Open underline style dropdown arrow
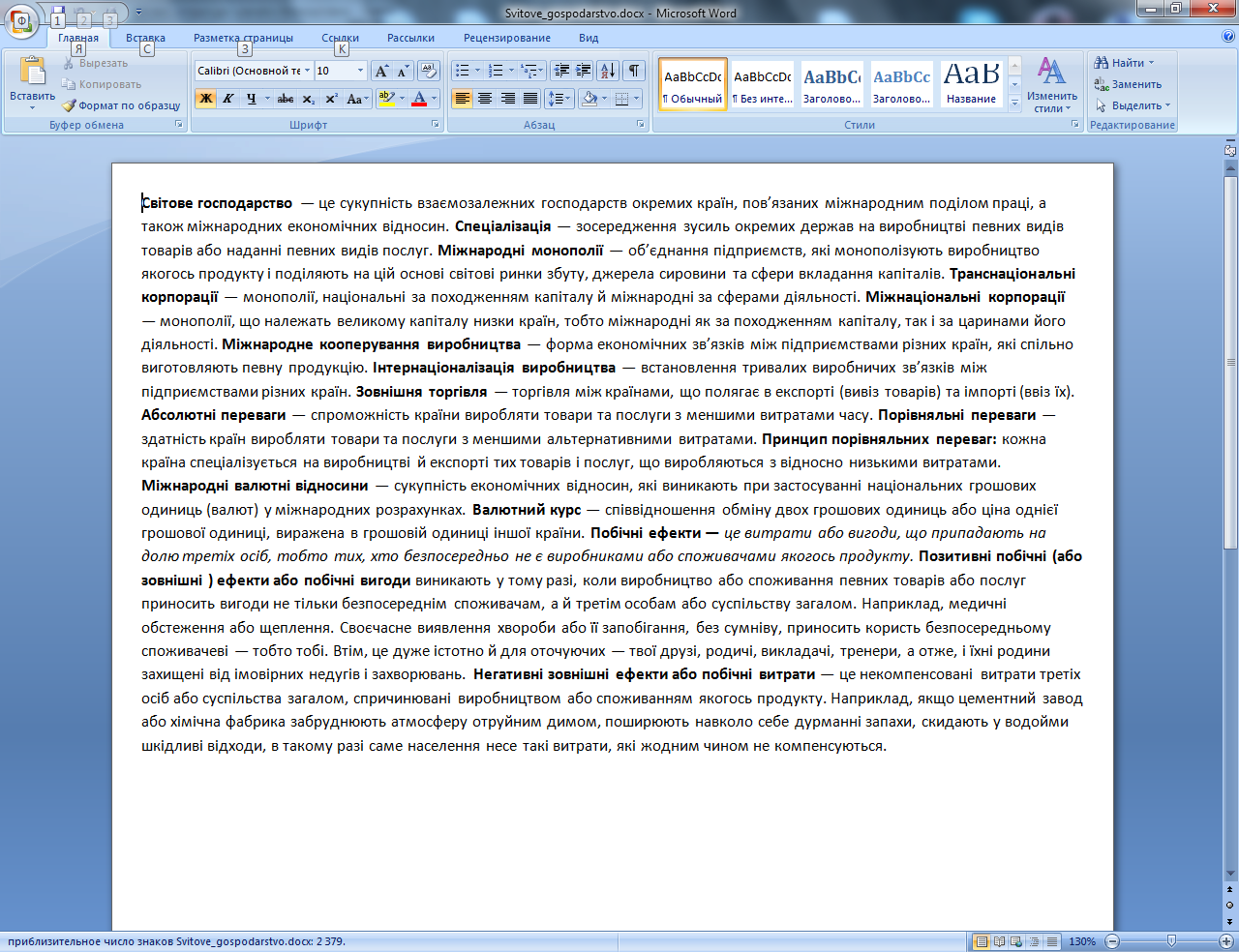 pos(267,99)
